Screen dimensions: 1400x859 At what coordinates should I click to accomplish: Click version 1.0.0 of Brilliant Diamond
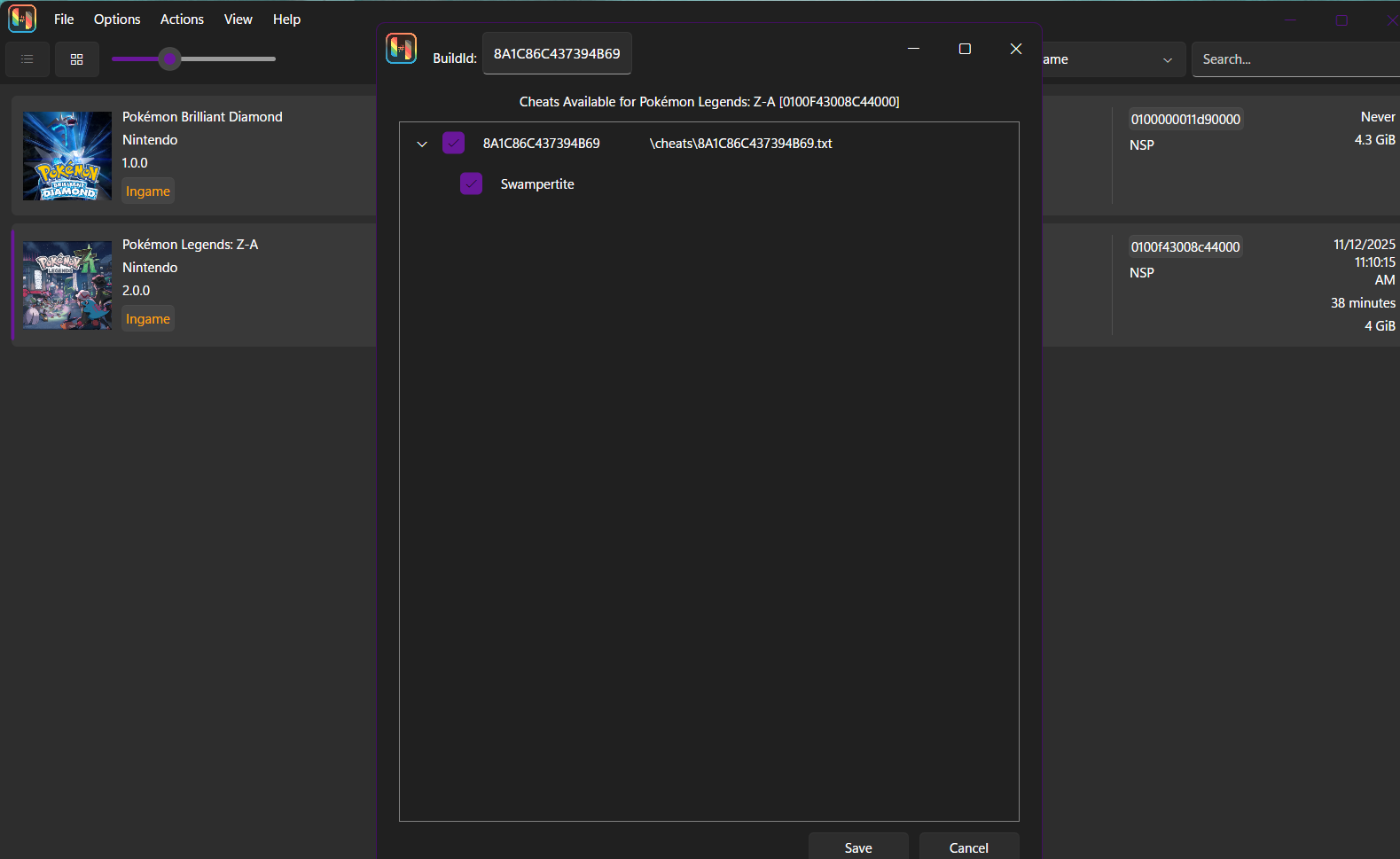[135, 163]
